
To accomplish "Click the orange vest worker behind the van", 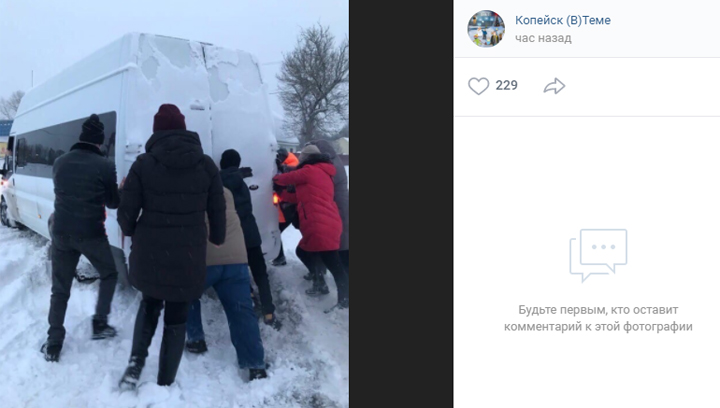I will (x=286, y=193).
